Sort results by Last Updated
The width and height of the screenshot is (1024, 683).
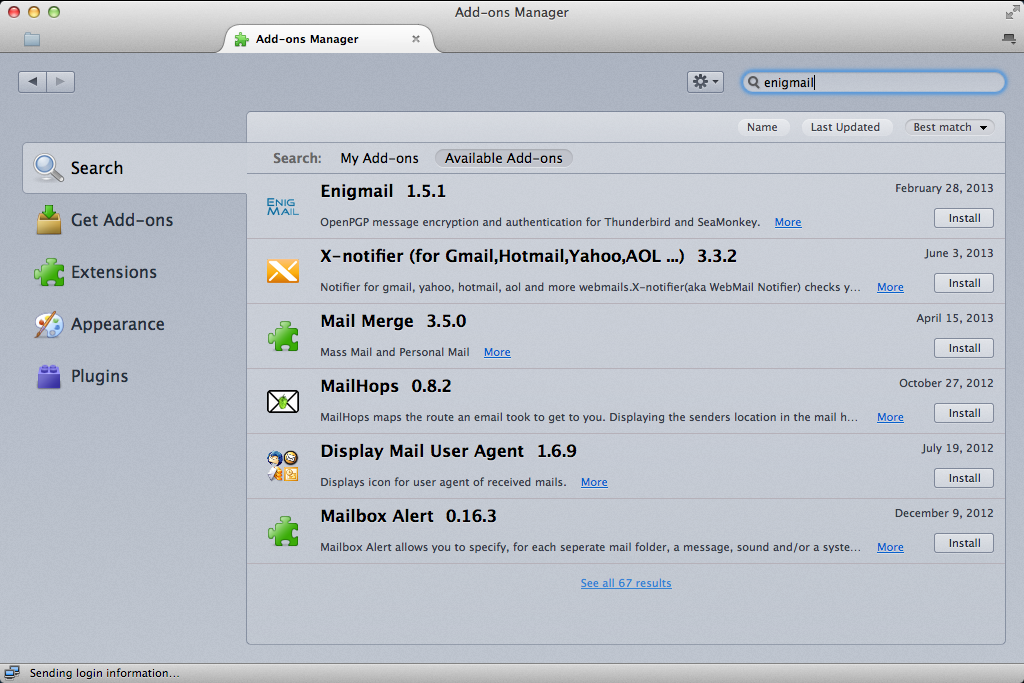[845, 127]
